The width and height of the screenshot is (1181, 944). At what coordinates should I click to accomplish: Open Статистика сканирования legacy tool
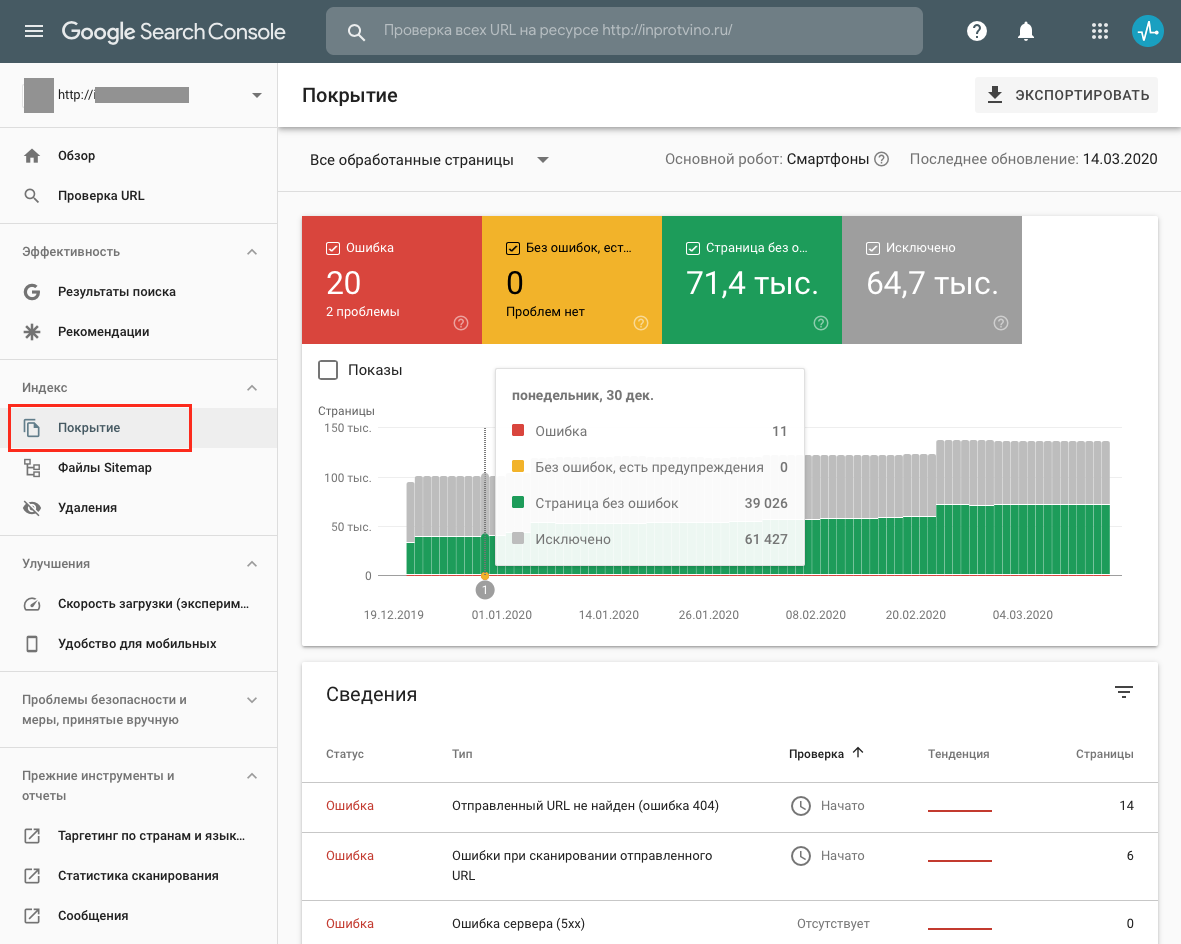point(139,875)
